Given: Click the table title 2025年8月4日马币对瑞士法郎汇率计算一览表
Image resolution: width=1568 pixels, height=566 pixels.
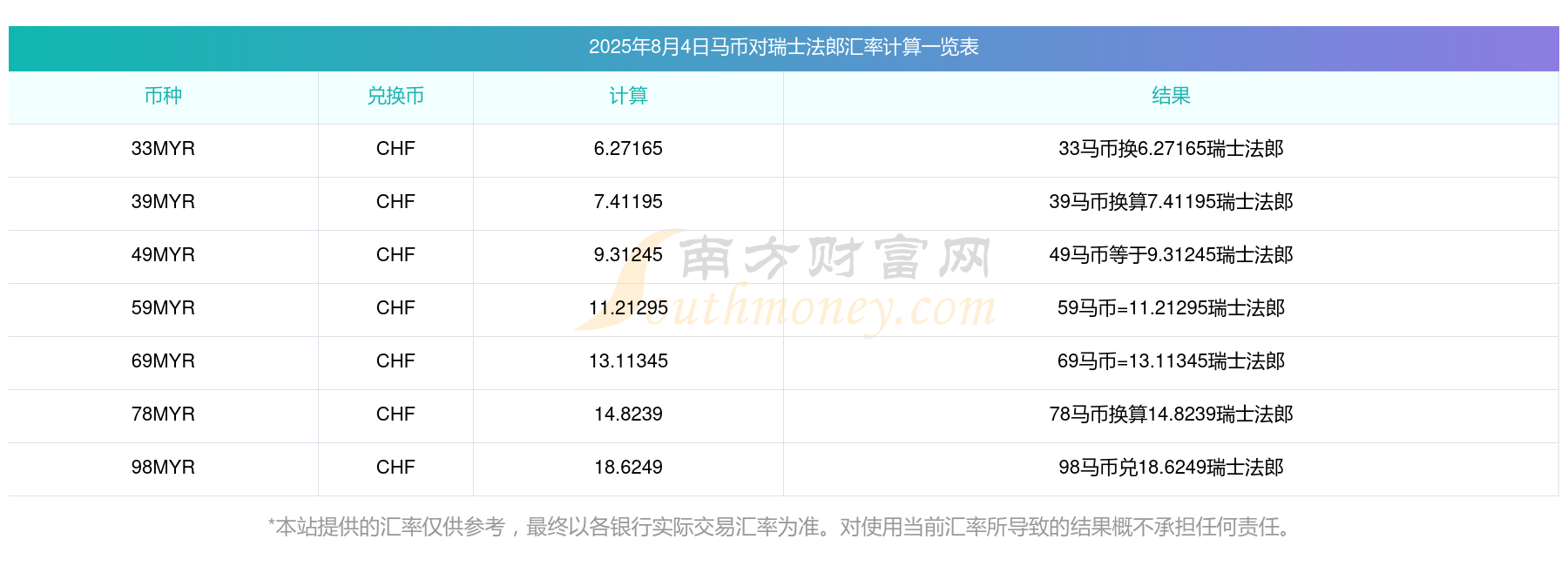Looking at the screenshot, I should (783, 47).
